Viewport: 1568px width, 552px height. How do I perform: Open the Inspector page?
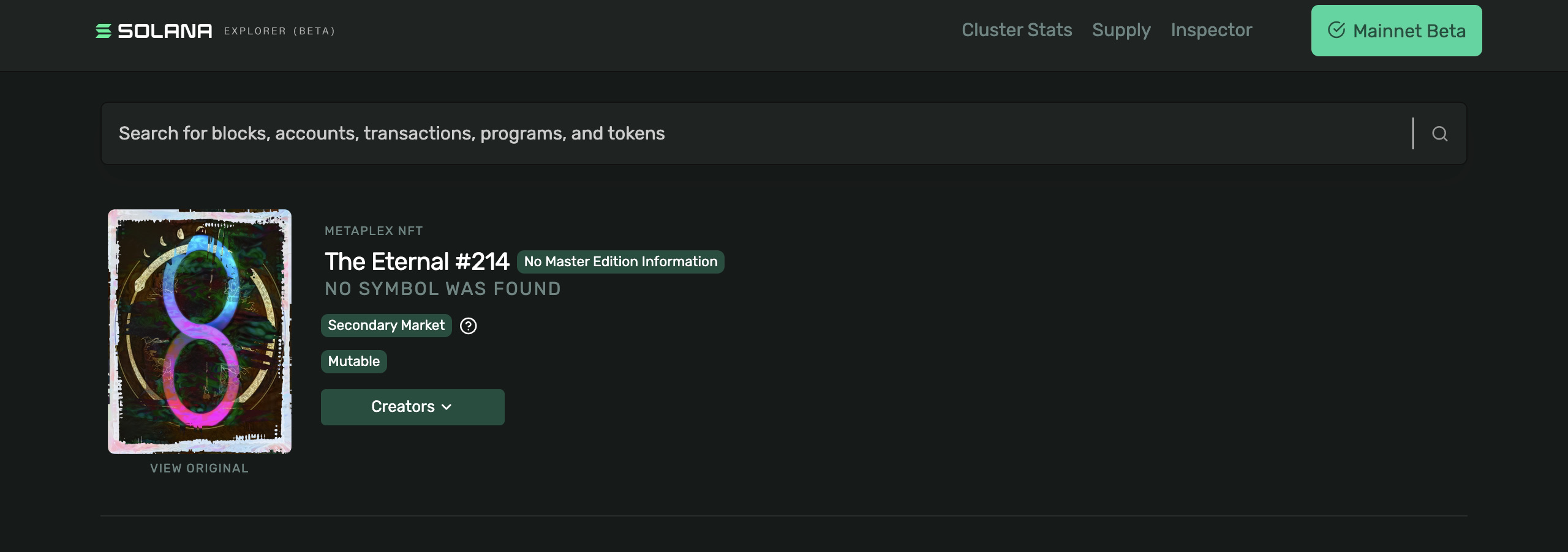point(1211,30)
